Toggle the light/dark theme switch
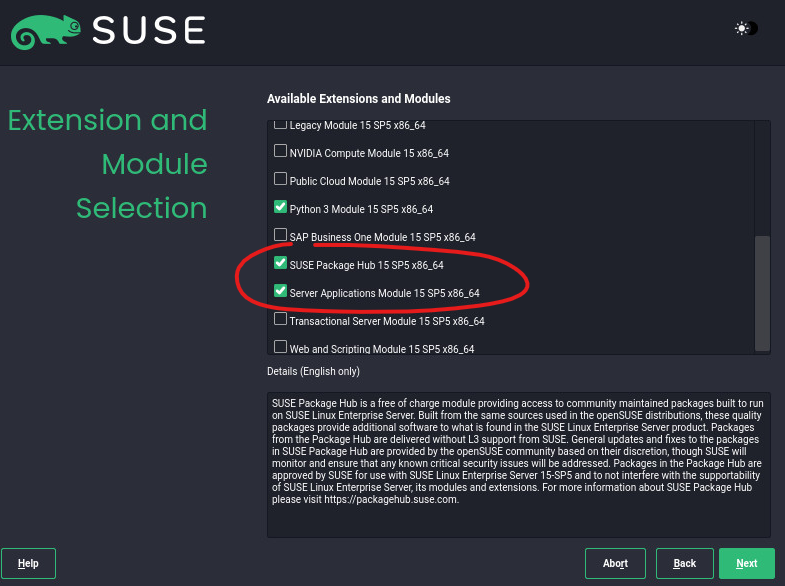The width and height of the screenshot is (785, 586). pos(746,28)
